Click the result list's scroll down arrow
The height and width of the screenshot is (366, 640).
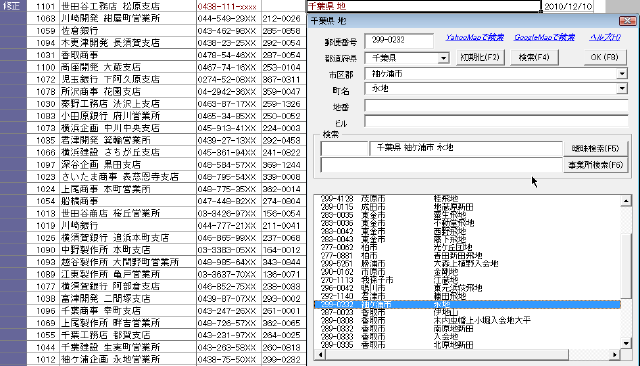pyautogui.click(x=626, y=343)
